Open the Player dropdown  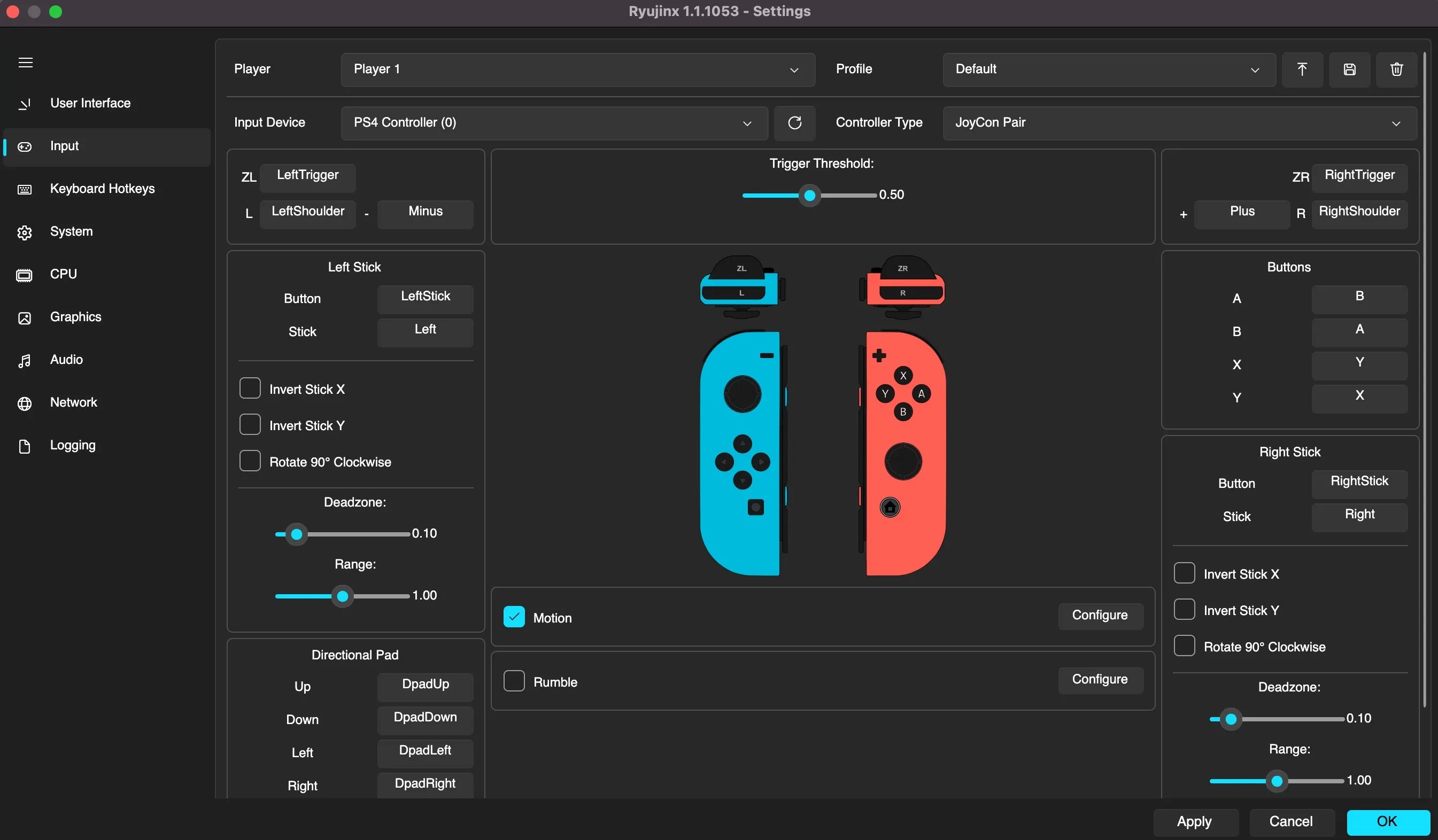coord(576,69)
